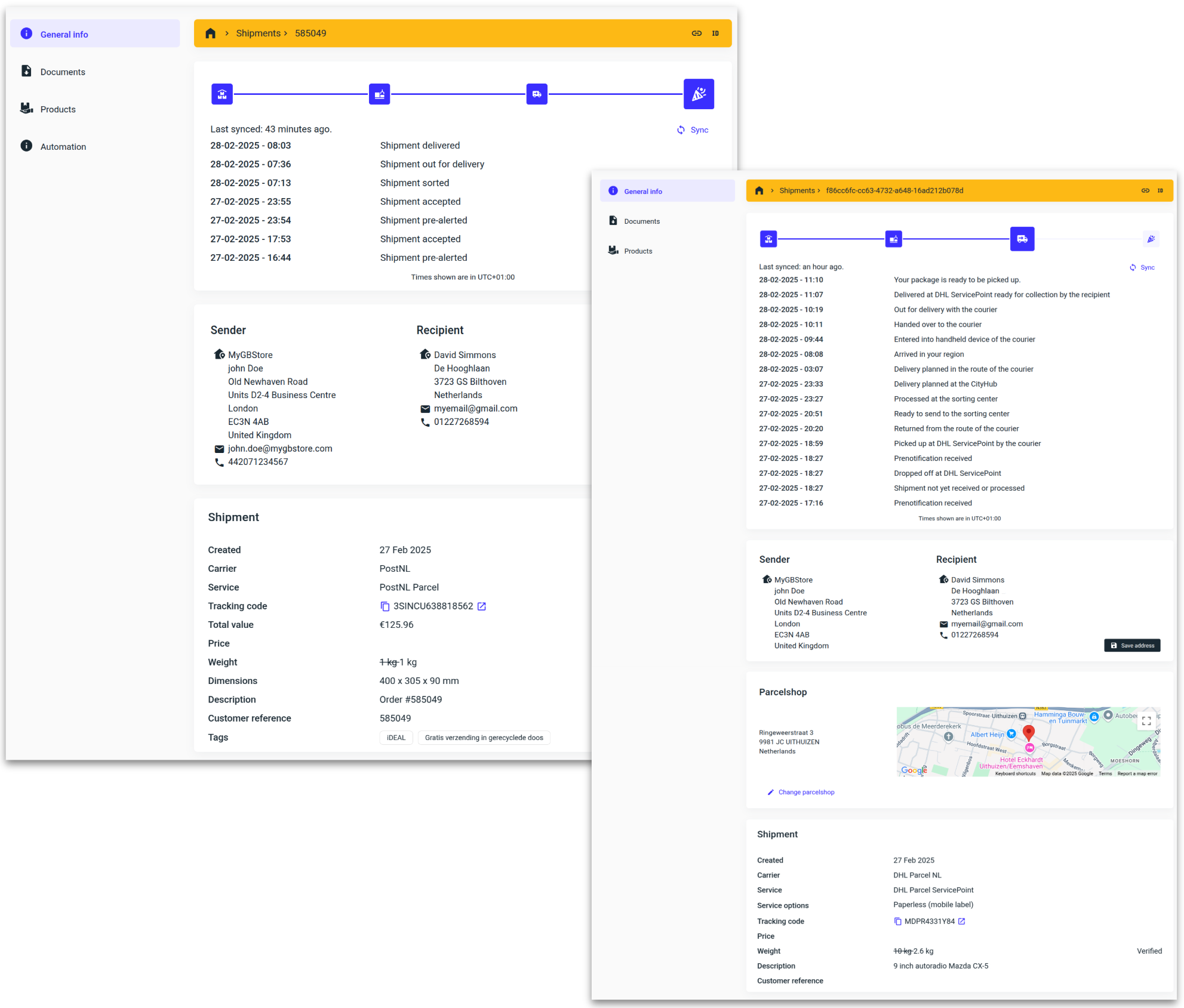Open external tracking link for MDPR4331Y84
Viewport: 1184px width, 1008px height.
[x=962, y=921]
